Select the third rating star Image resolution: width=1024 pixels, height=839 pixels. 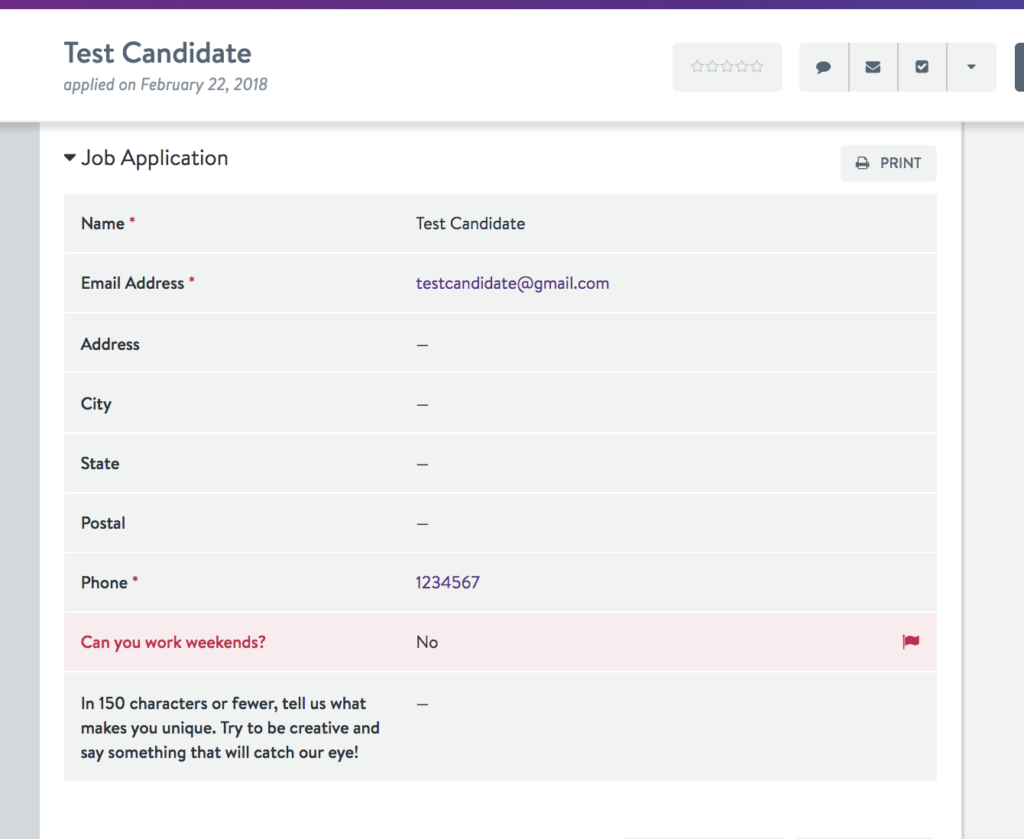point(727,67)
